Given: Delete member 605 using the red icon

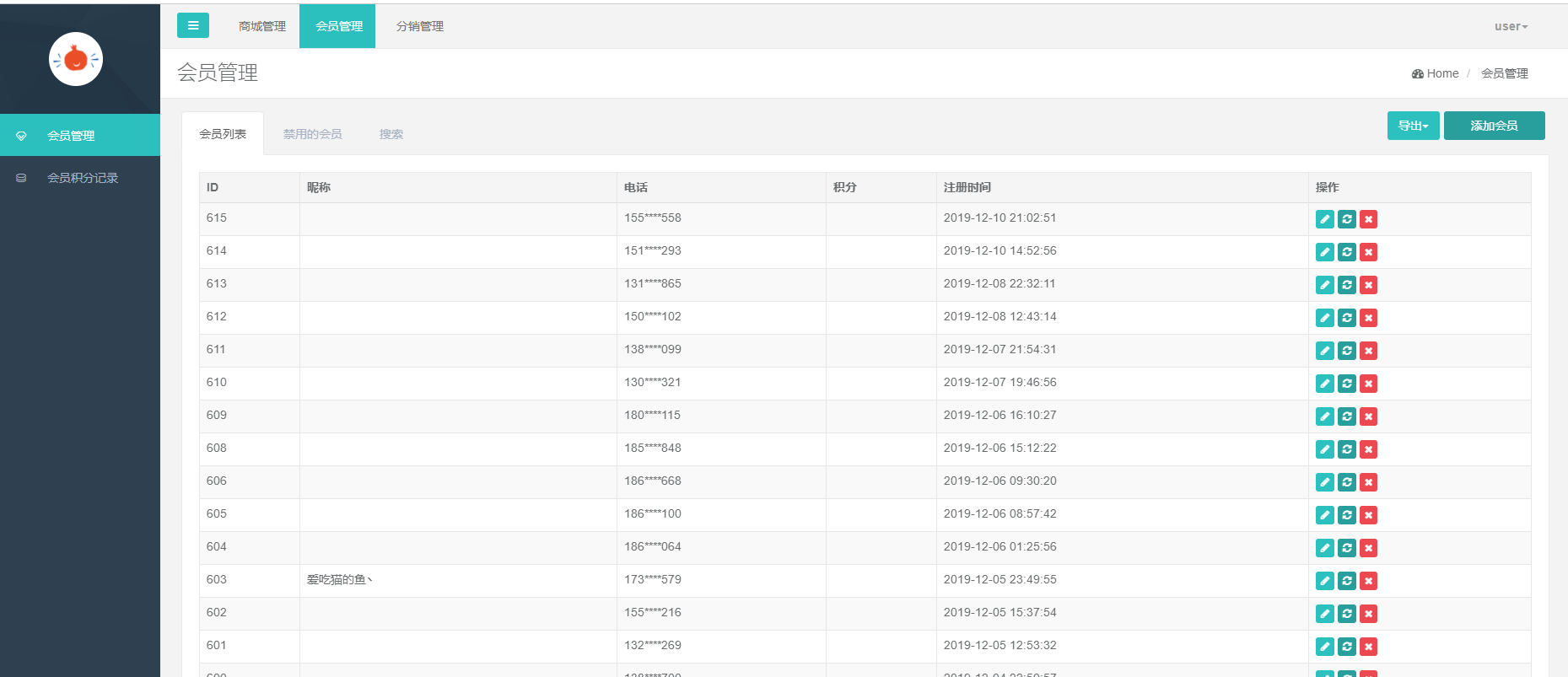Looking at the screenshot, I should click(x=1369, y=515).
